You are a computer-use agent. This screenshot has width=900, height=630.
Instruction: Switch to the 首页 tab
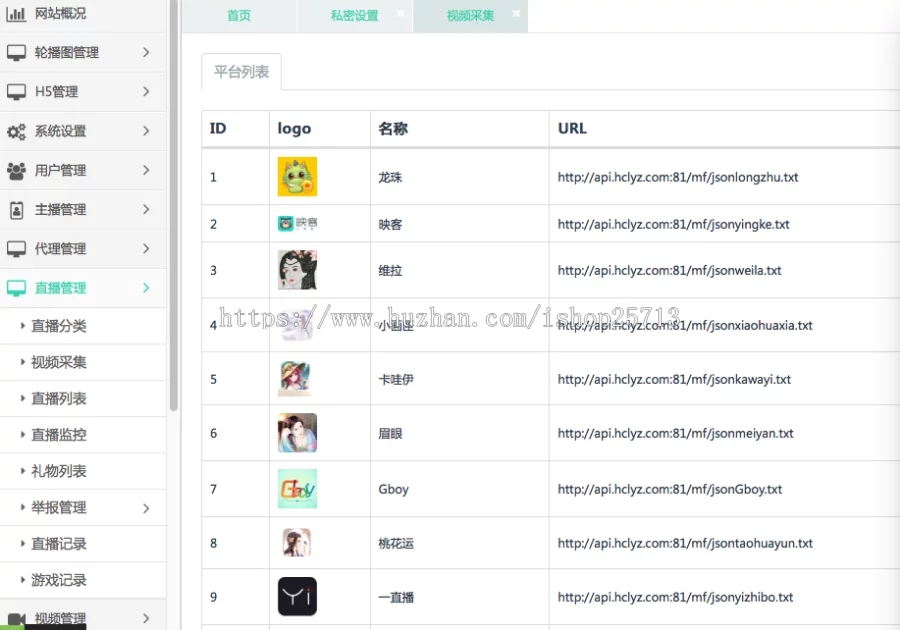point(239,16)
